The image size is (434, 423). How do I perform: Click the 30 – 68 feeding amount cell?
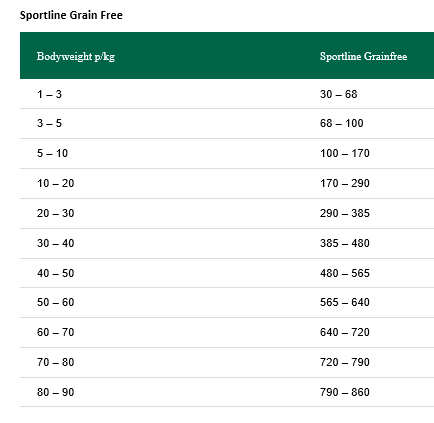[x=339, y=94]
